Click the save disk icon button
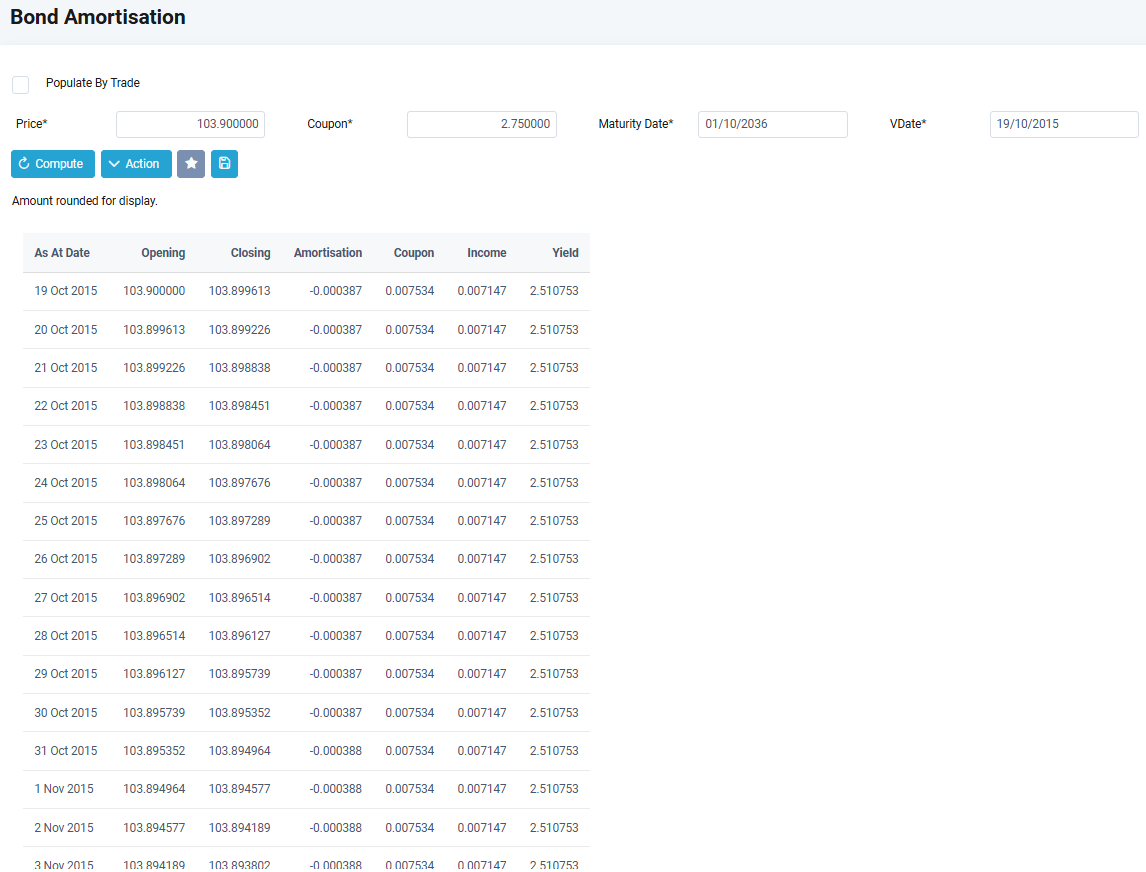Image resolution: width=1146 pixels, height=872 pixels. [224, 164]
